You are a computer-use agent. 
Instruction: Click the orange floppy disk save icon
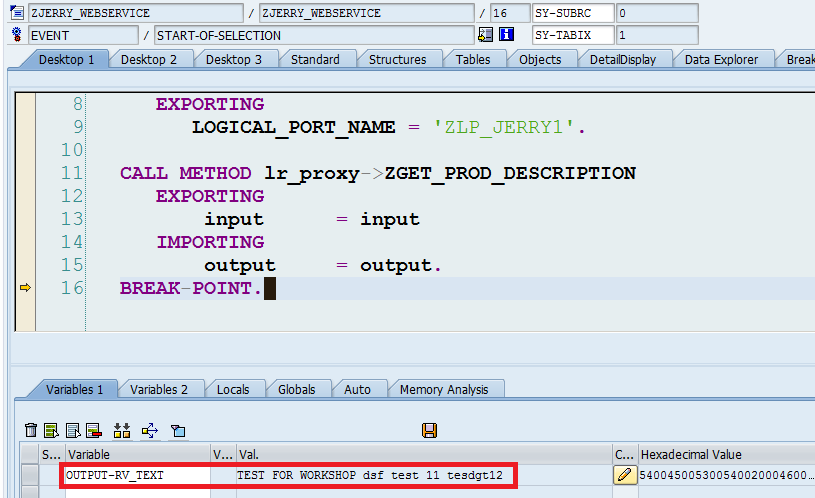tap(429, 430)
